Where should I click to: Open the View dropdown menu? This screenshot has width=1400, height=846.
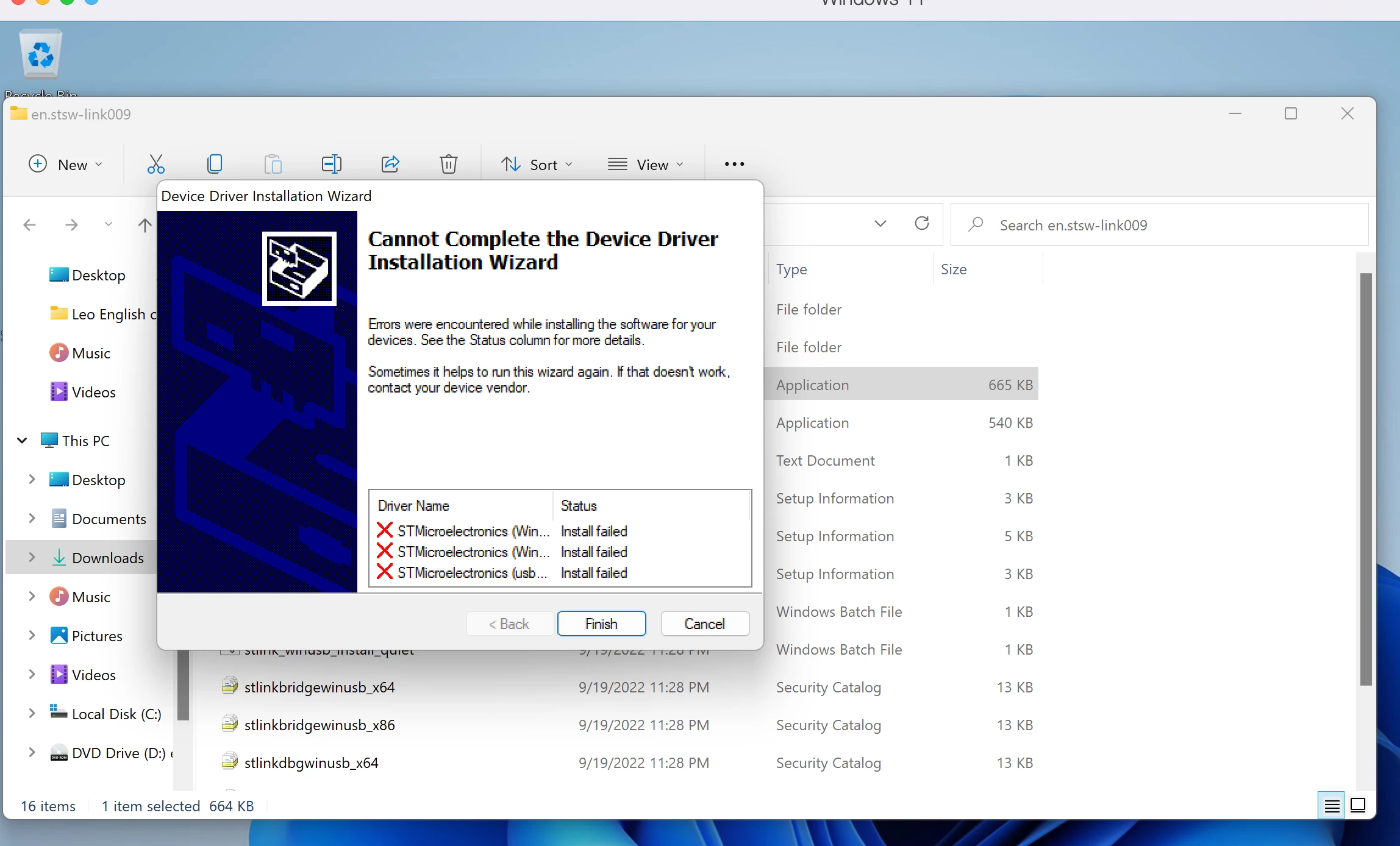[x=646, y=164]
